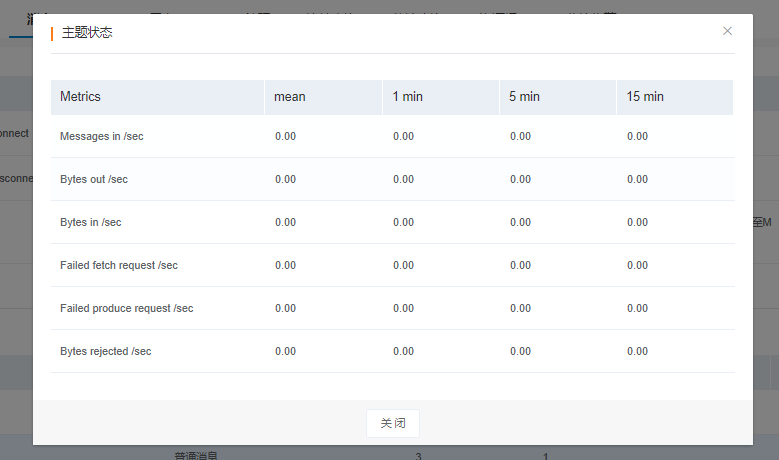Click the 主题状态 dialog title
This screenshot has width=779, height=460.
(87, 33)
